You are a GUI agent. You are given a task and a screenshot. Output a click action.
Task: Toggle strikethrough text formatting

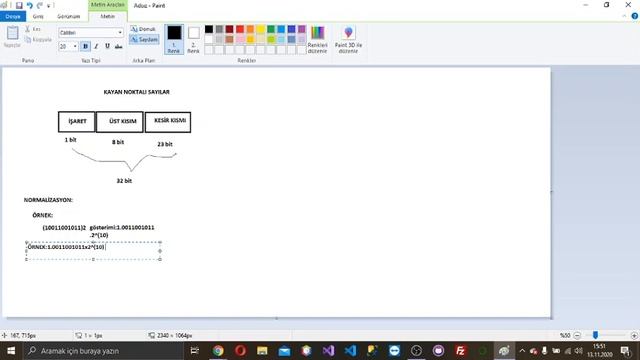click(118, 47)
